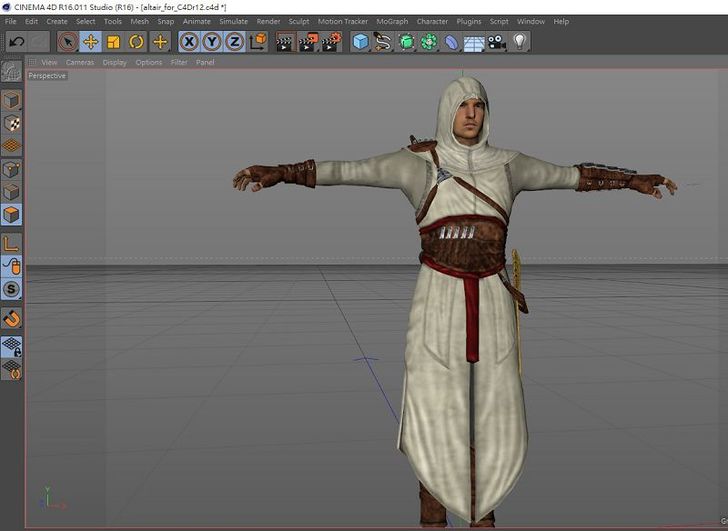Add a Cube primitive object
Image resolution: width=728 pixels, height=531 pixels.
(360, 42)
